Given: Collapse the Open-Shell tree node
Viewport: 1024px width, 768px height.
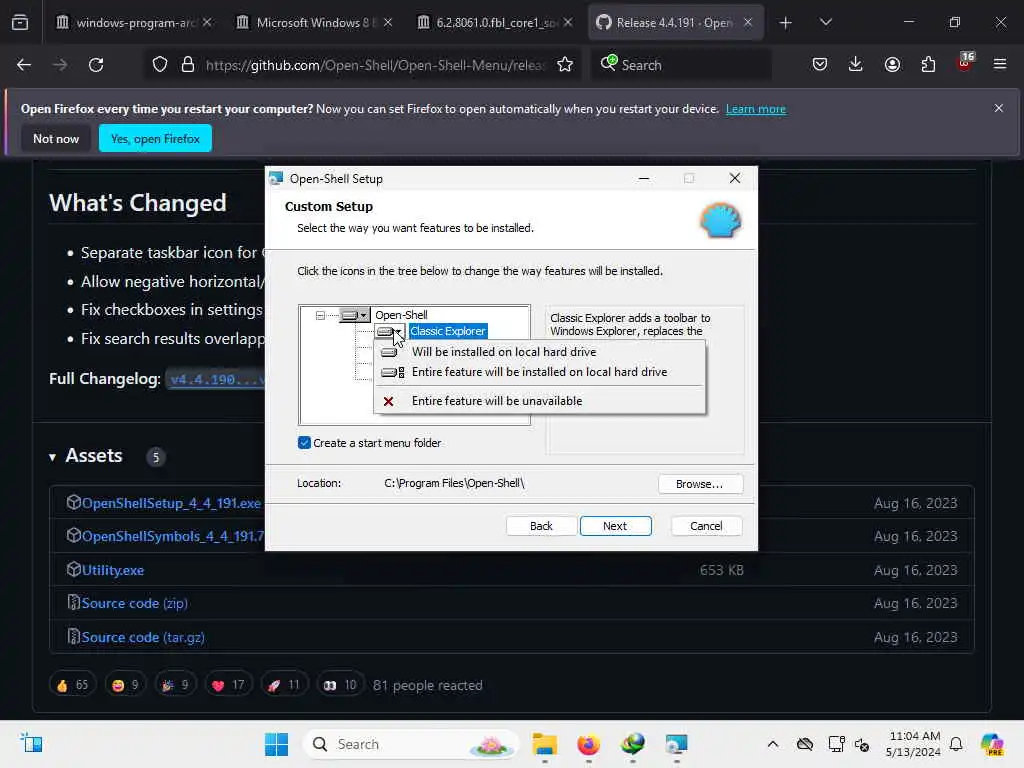Looking at the screenshot, I should click(320, 315).
